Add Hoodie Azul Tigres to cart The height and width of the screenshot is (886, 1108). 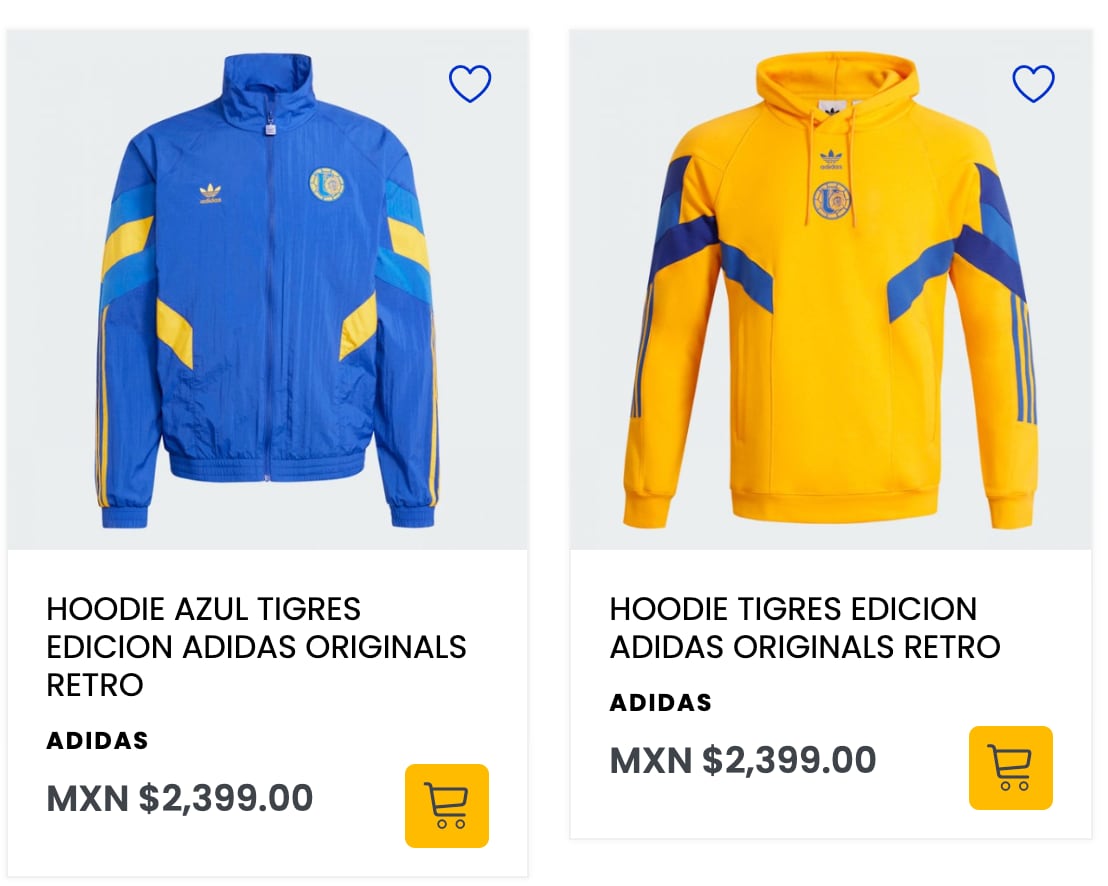[x=446, y=805]
